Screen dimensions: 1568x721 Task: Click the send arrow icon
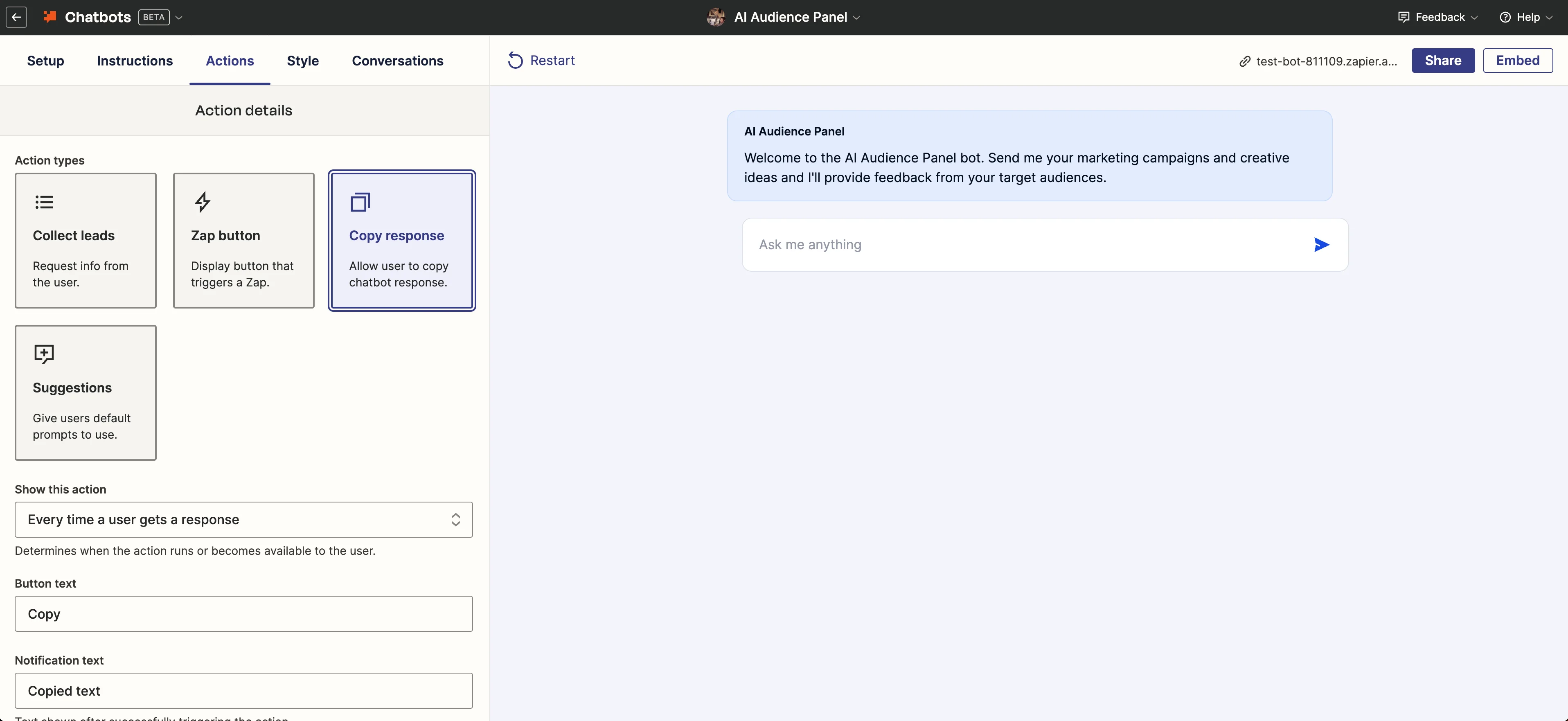(1321, 245)
